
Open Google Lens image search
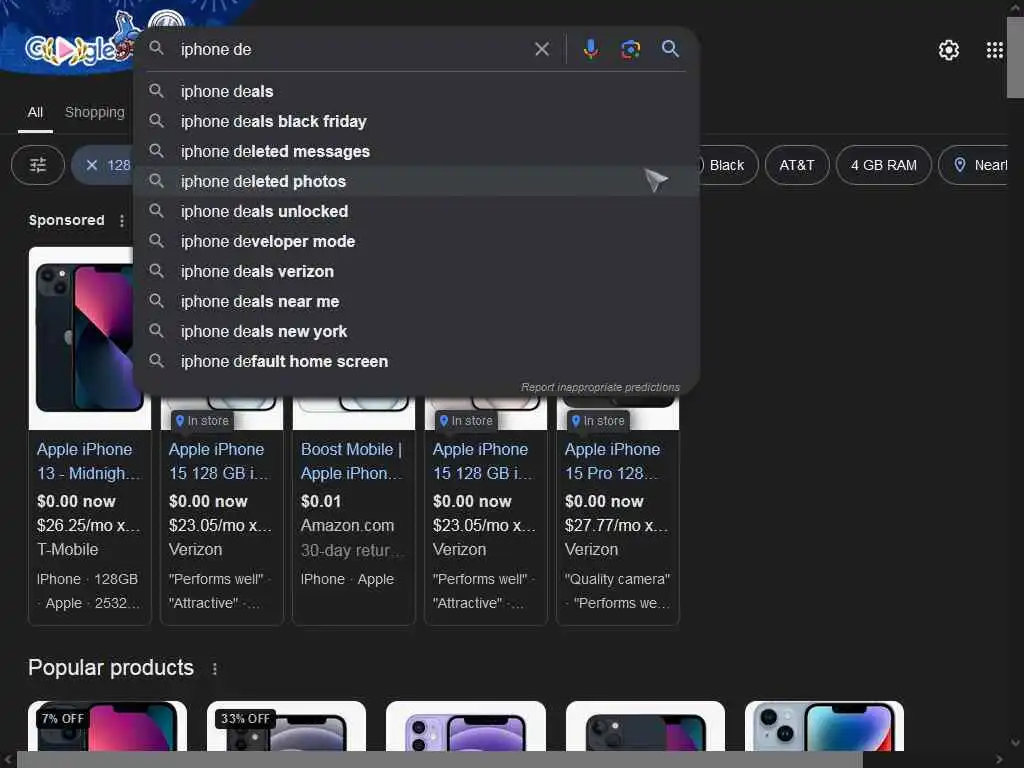click(x=630, y=49)
